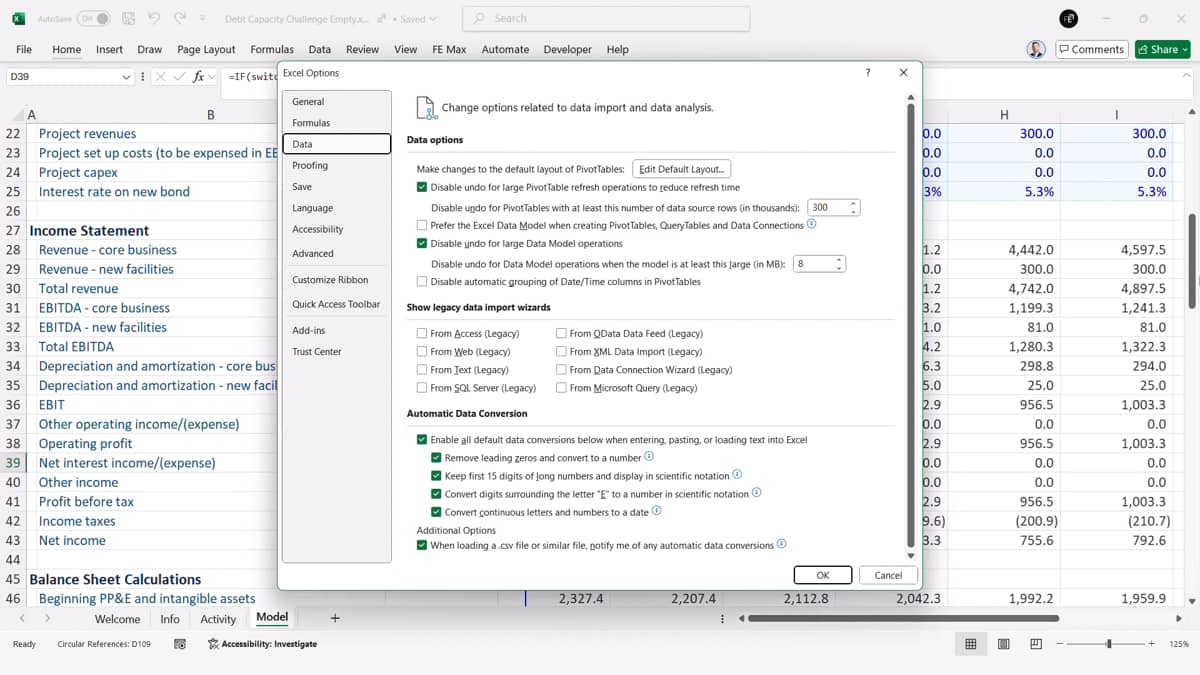The image size is (1200, 675).
Task: Open the Help question mark in Excel Options
Action: [867, 73]
